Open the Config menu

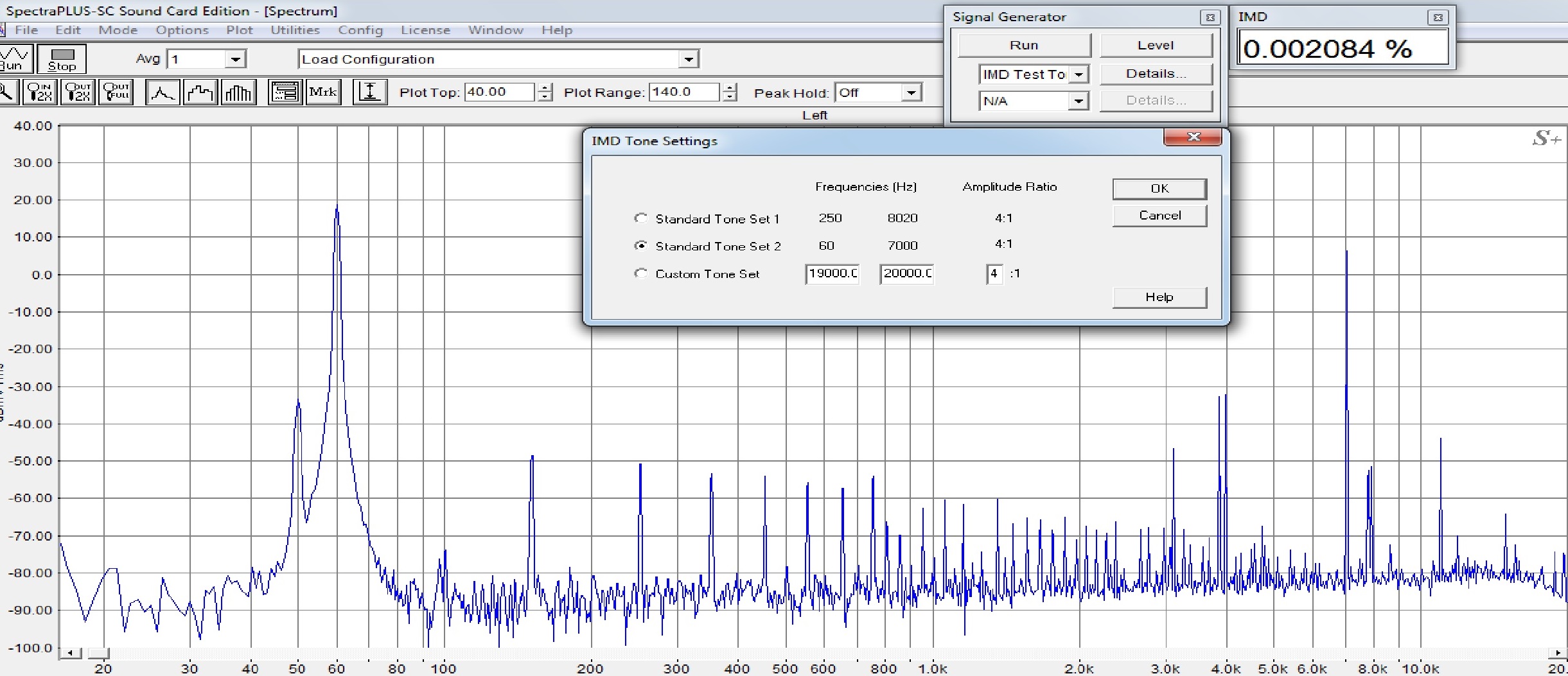click(360, 30)
